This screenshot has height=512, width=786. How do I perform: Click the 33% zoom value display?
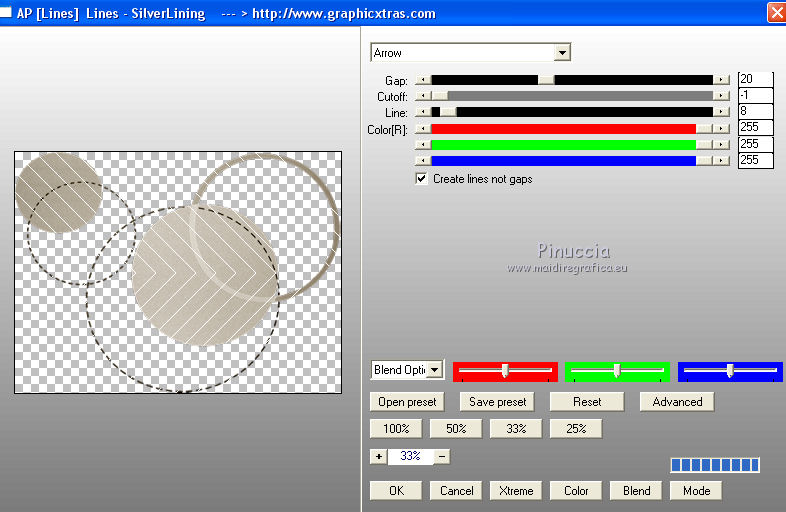coord(411,456)
